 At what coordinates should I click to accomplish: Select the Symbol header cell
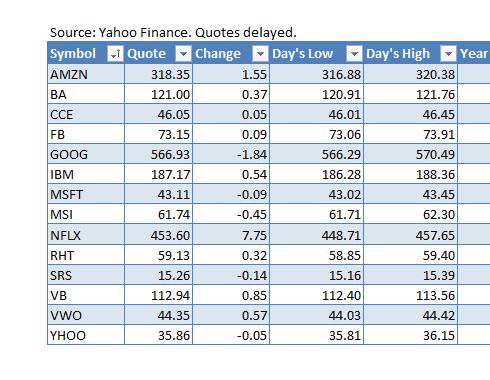tap(86, 53)
